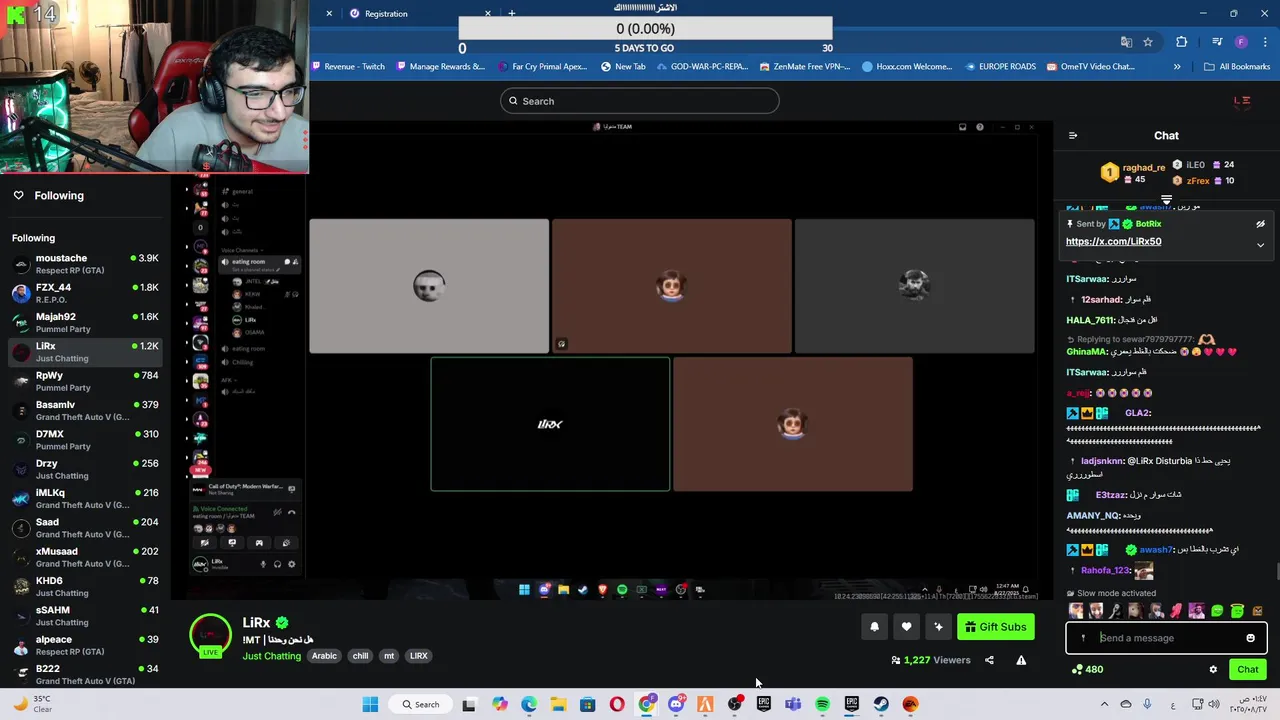This screenshot has height=720, width=1280.
Task: Open the All Bookmarks folder
Action: pyautogui.click(x=1237, y=67)
